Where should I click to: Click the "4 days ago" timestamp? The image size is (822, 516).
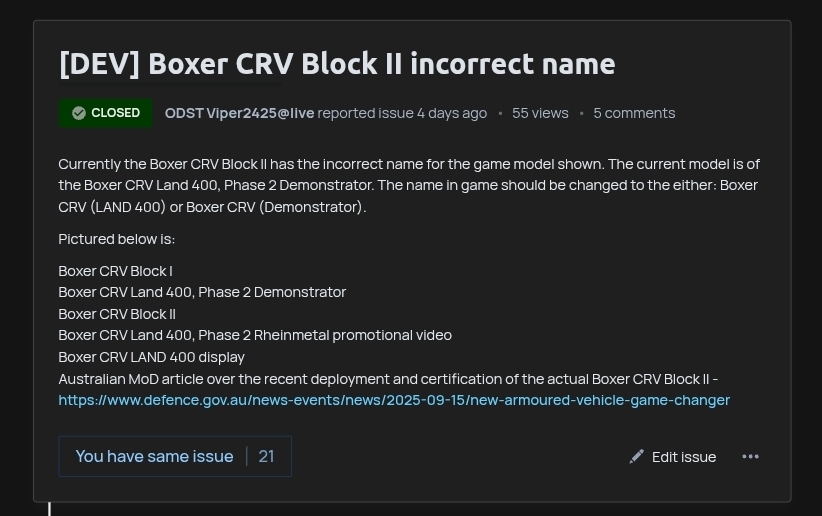[452, 113]
